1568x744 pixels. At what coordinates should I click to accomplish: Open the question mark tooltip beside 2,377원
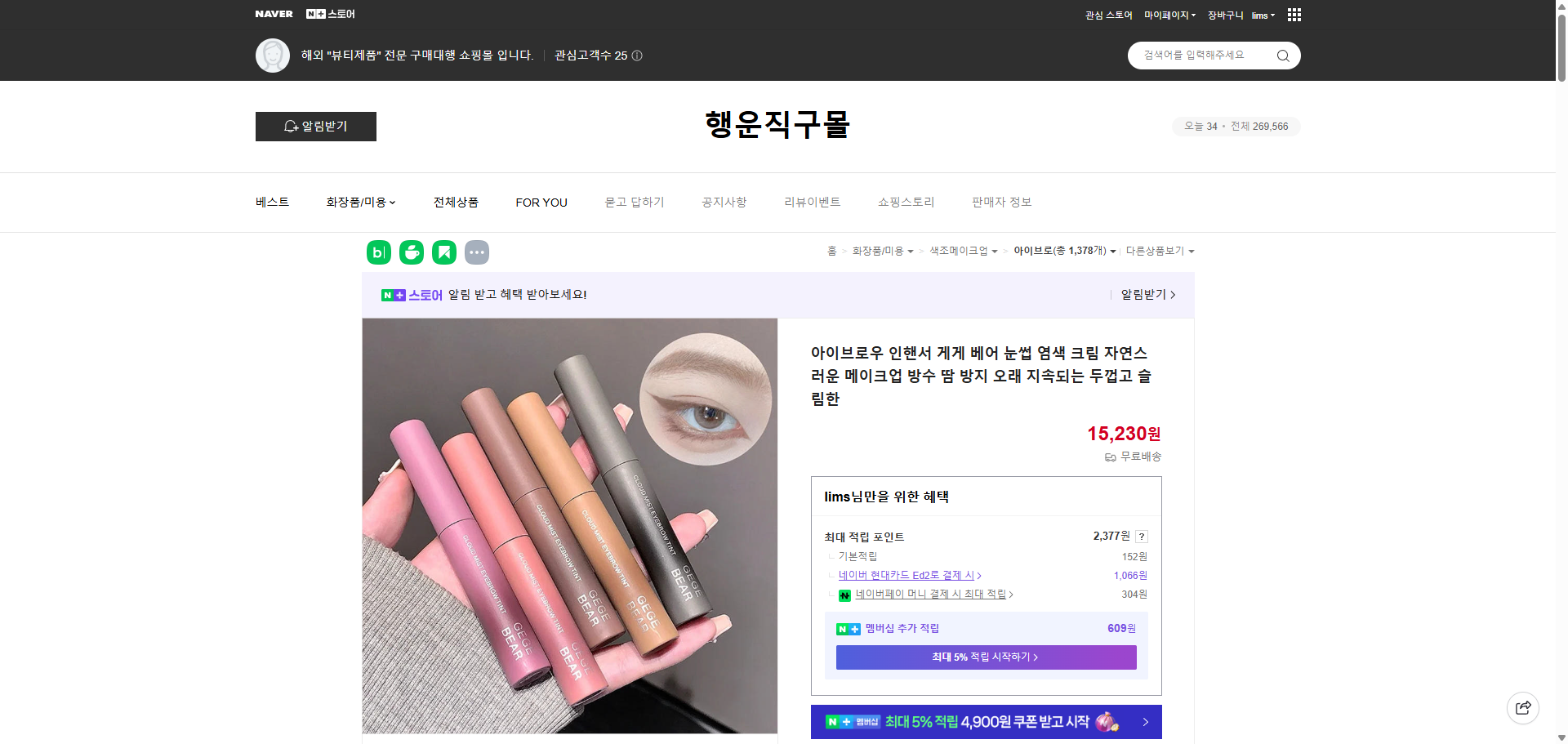point(1142,537)
